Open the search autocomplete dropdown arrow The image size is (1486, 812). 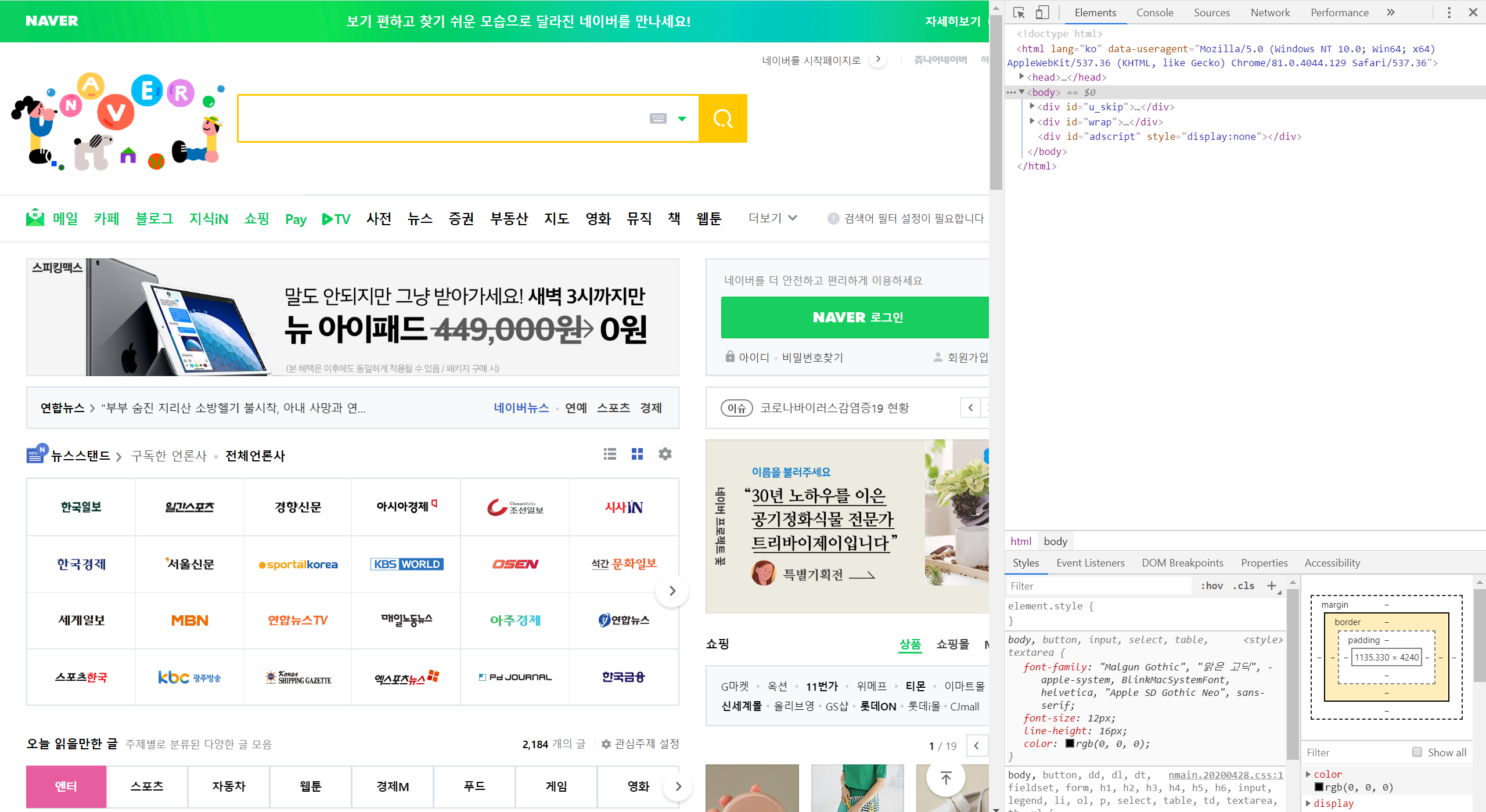coord(682,118)
